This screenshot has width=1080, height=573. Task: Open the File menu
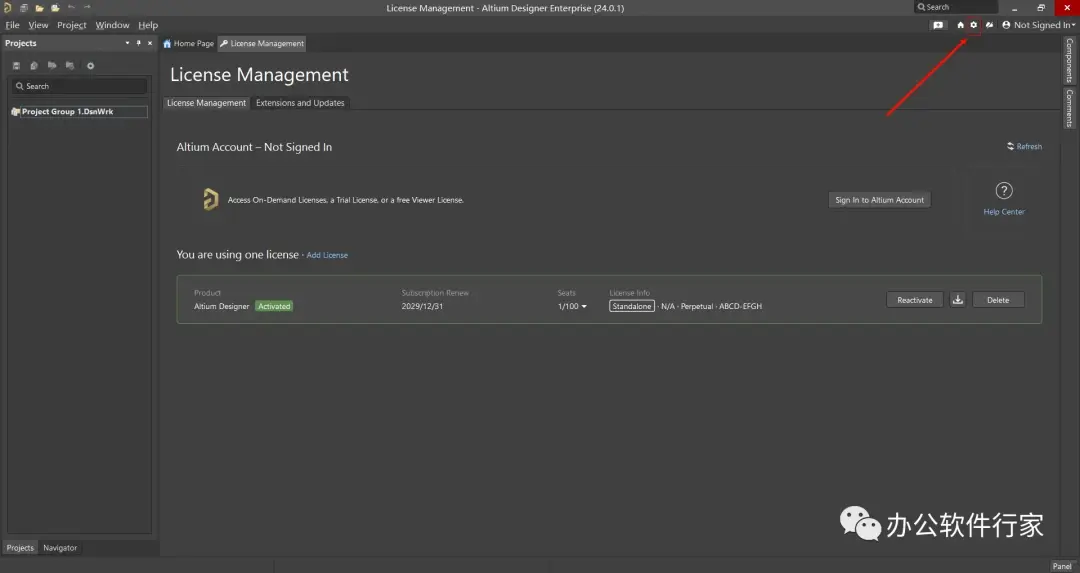12,25
